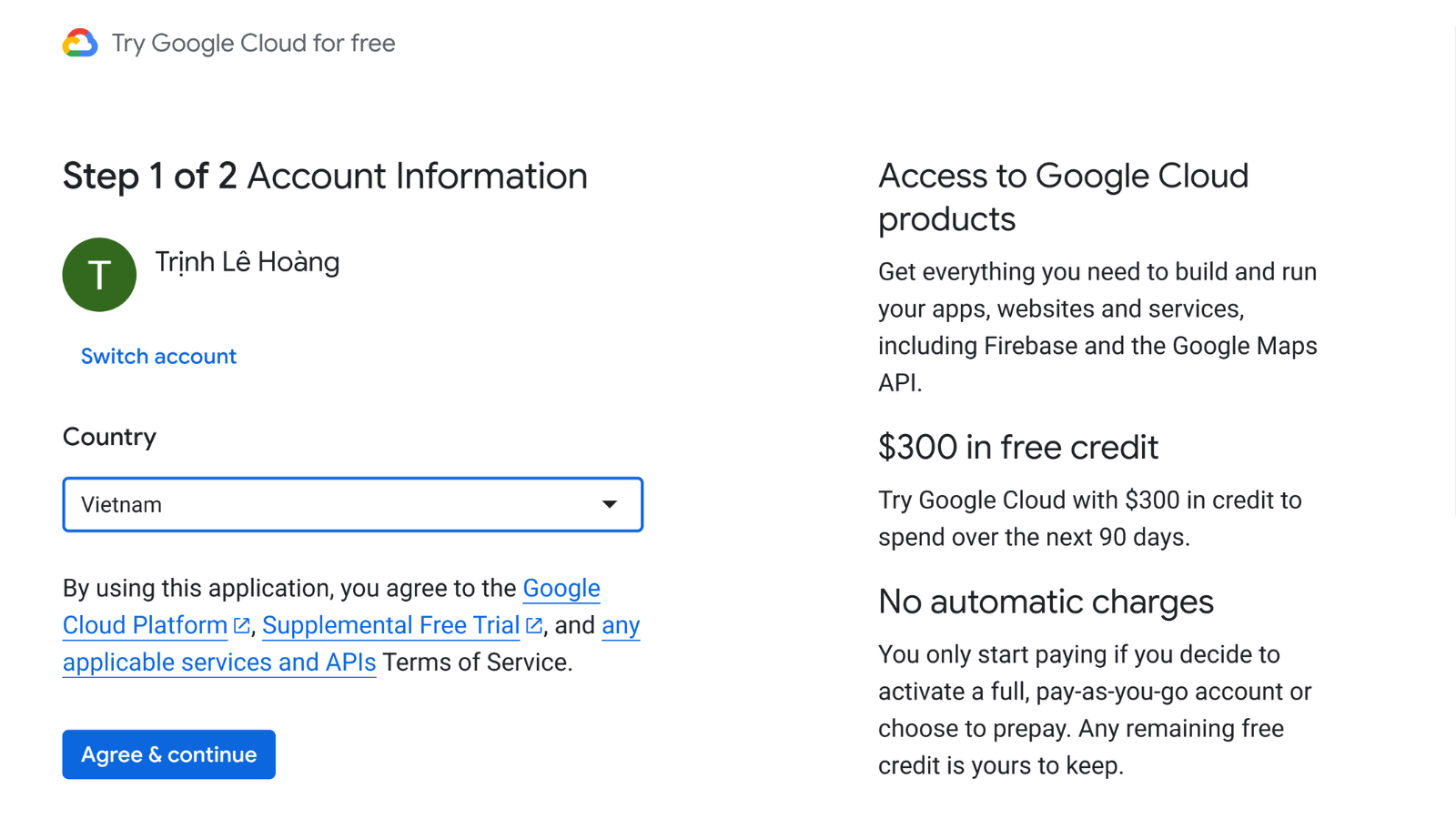Click the Step 1 of 2 heading

click(325, 176)
